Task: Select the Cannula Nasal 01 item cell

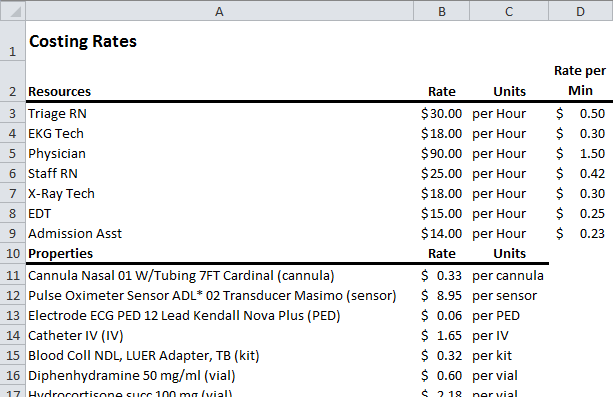Action: click(x=219, y=275)
